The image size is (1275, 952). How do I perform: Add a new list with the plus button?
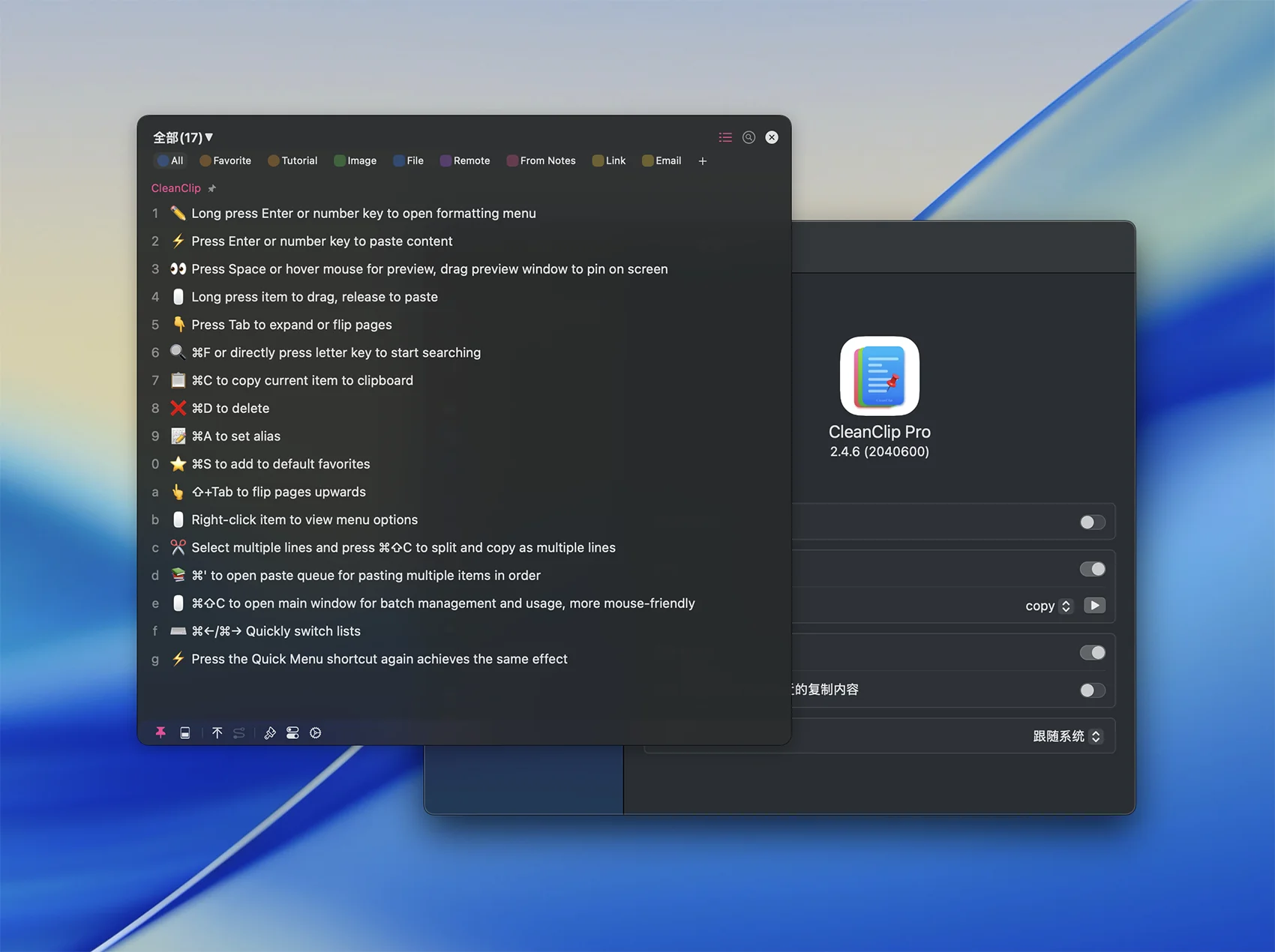702,161
